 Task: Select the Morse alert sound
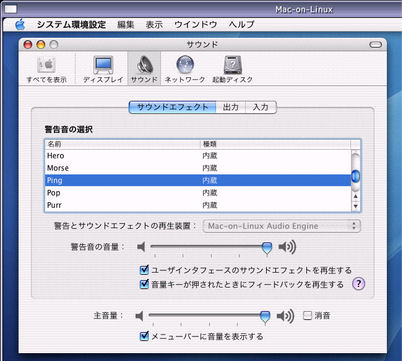198,168
